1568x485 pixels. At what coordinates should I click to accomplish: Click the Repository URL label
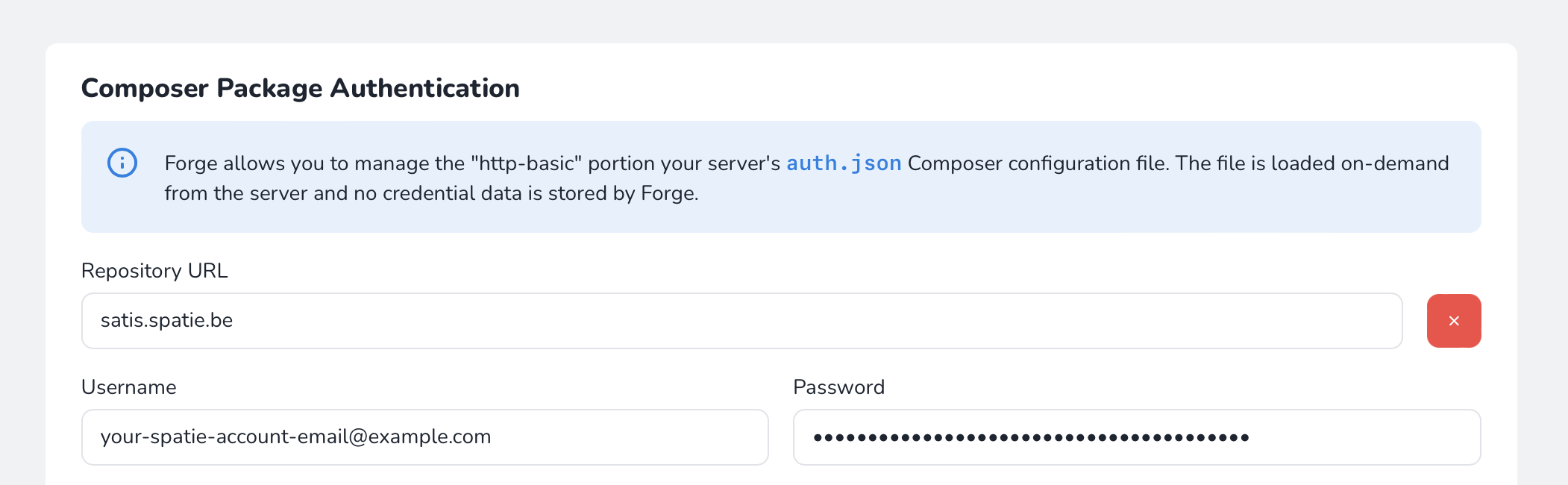(x=154, y=271)
